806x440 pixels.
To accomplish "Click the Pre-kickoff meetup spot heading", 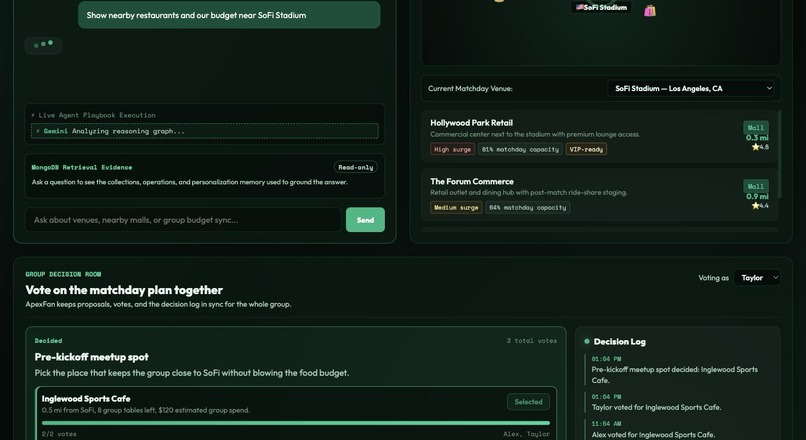I will pyautogui.click(x=91, y=357).
